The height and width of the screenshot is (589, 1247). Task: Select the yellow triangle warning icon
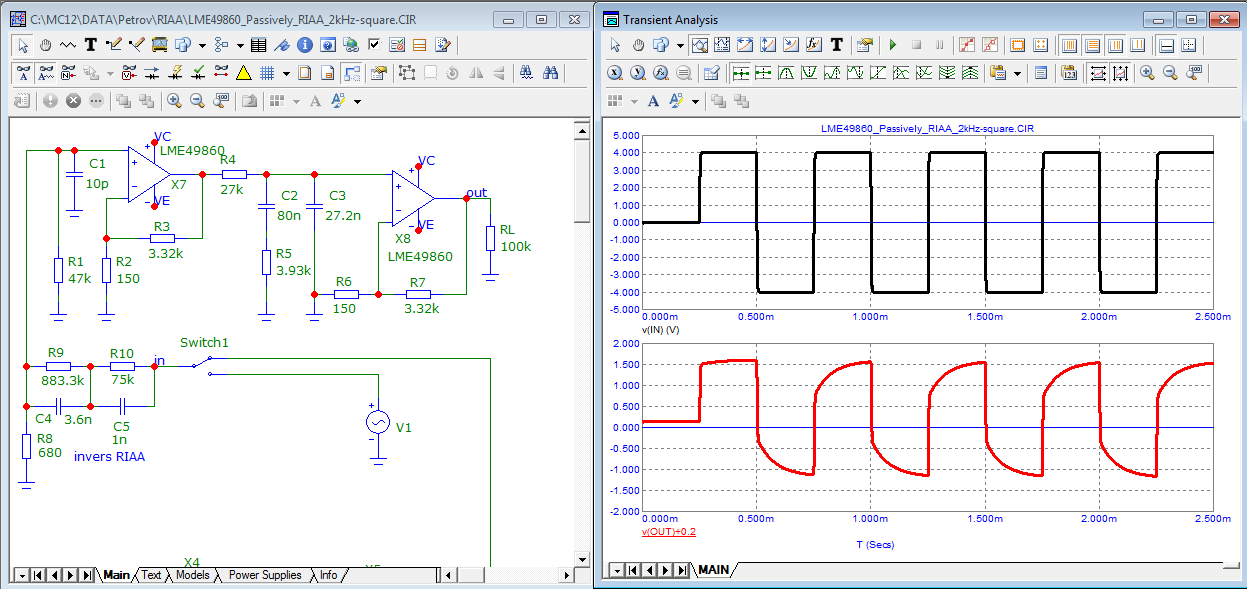243,73
